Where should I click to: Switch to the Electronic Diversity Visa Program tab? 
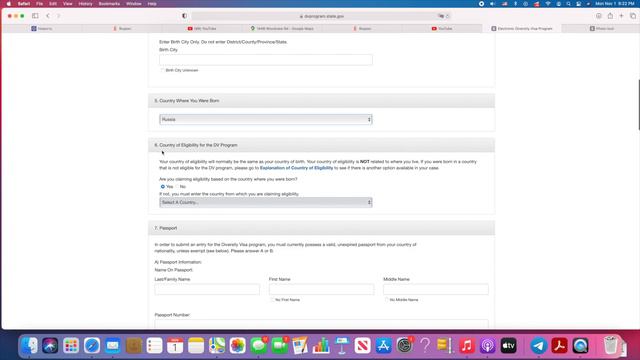coord(522,29)
